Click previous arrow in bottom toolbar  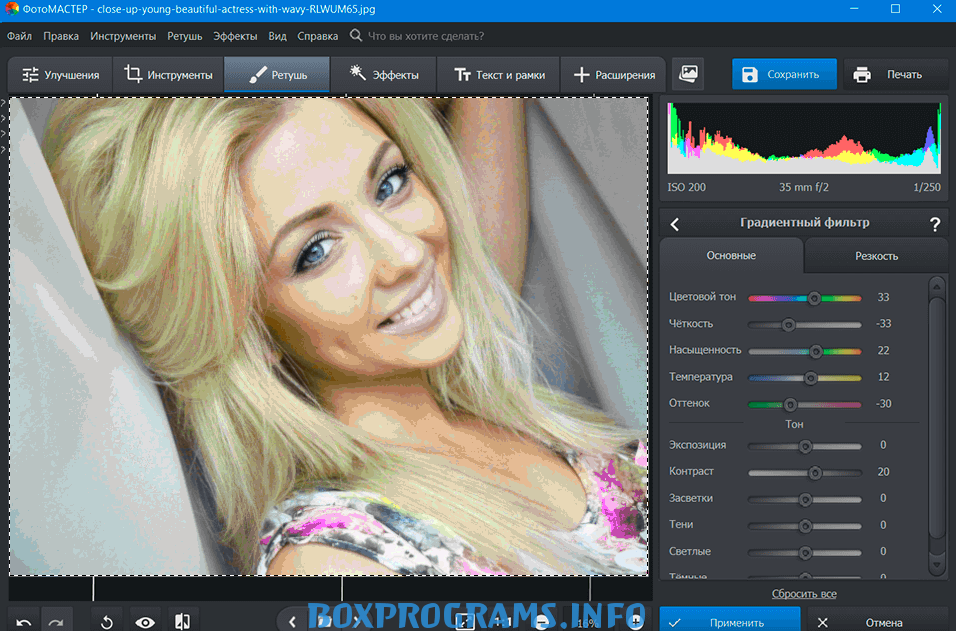pos(292,622)
